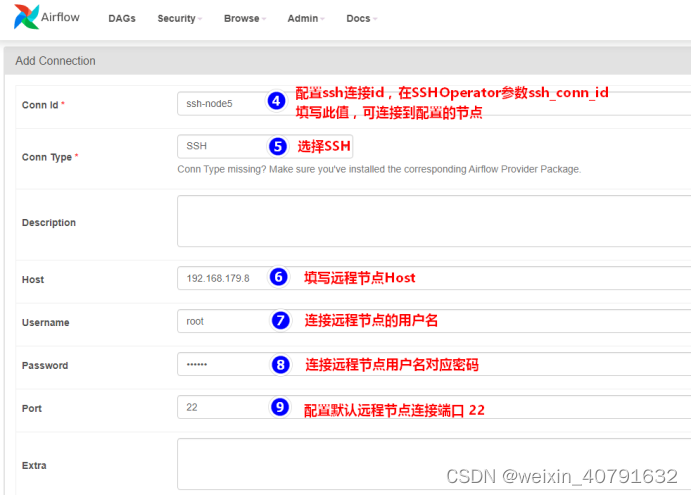Open the Conn Type SSH combo box

coord(265,146)
